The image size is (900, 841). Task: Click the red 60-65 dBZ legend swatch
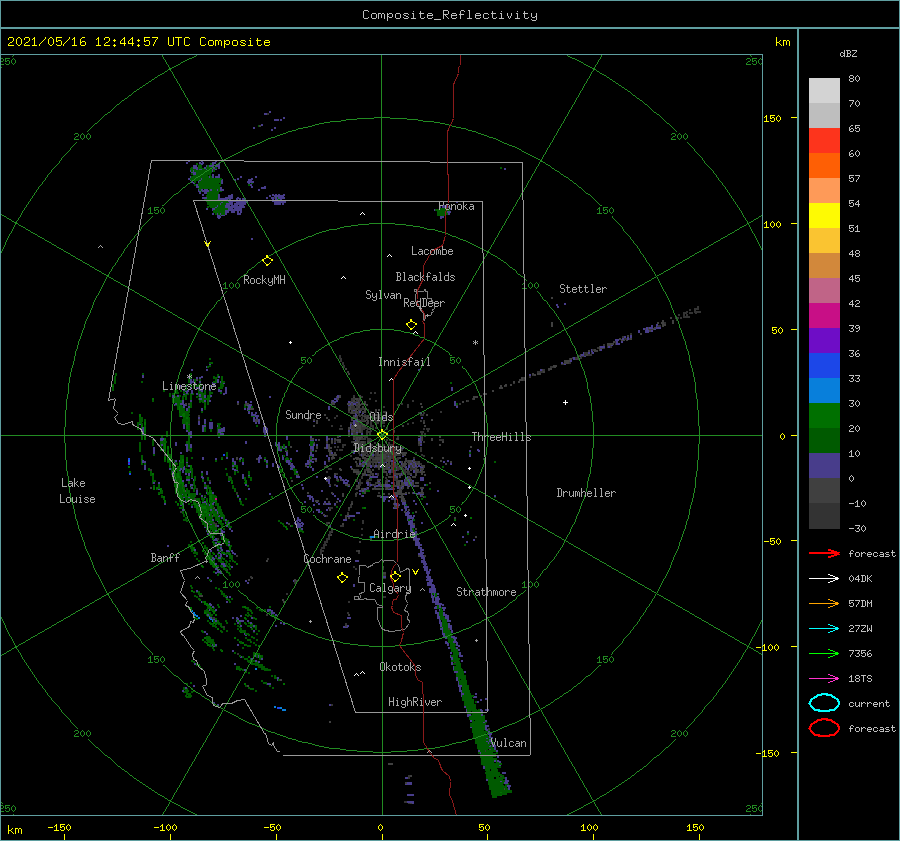[824, 141]
